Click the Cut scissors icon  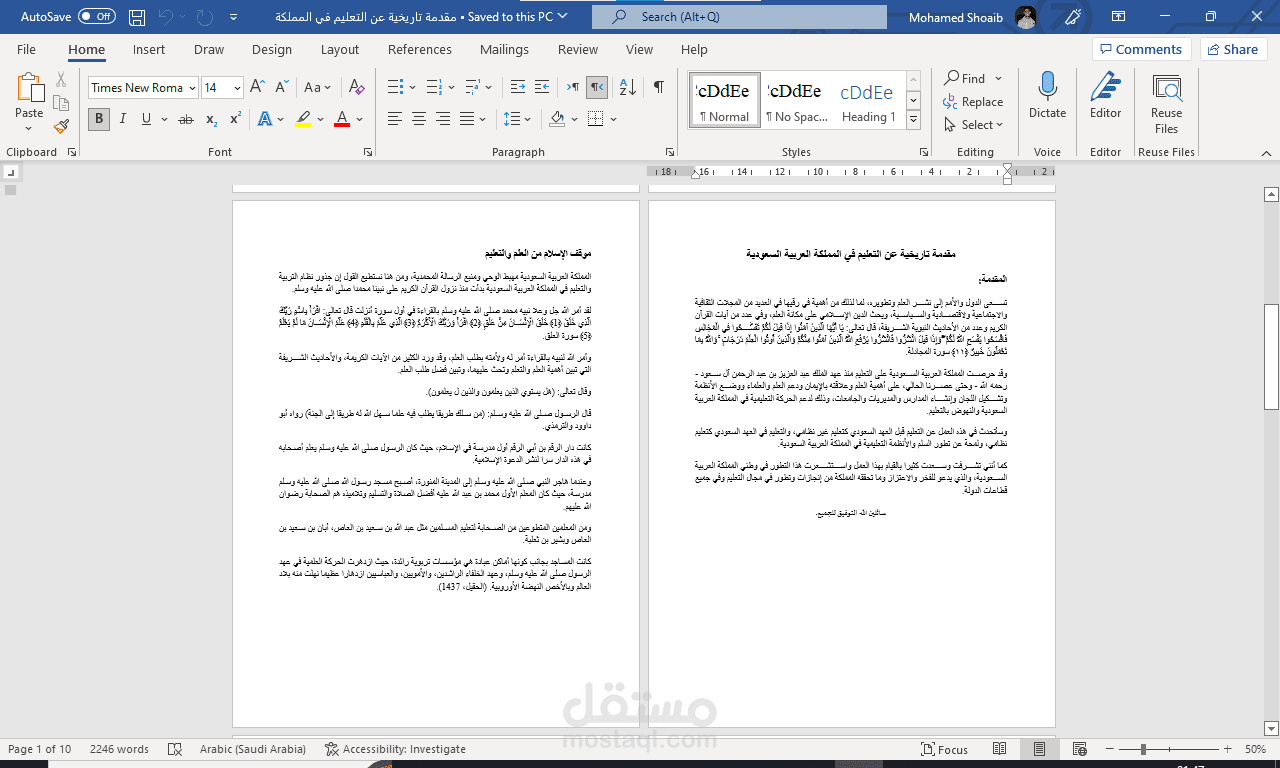(61, 79)
